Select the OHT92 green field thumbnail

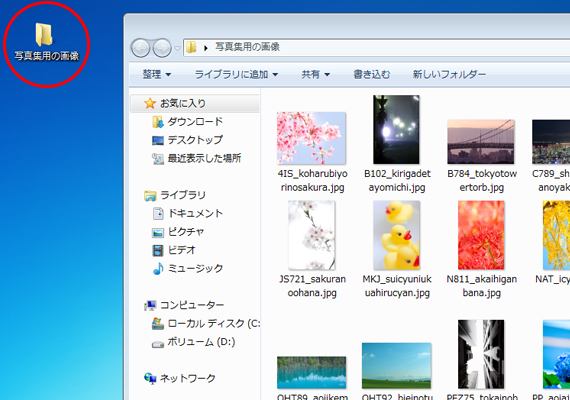(396, 366)
